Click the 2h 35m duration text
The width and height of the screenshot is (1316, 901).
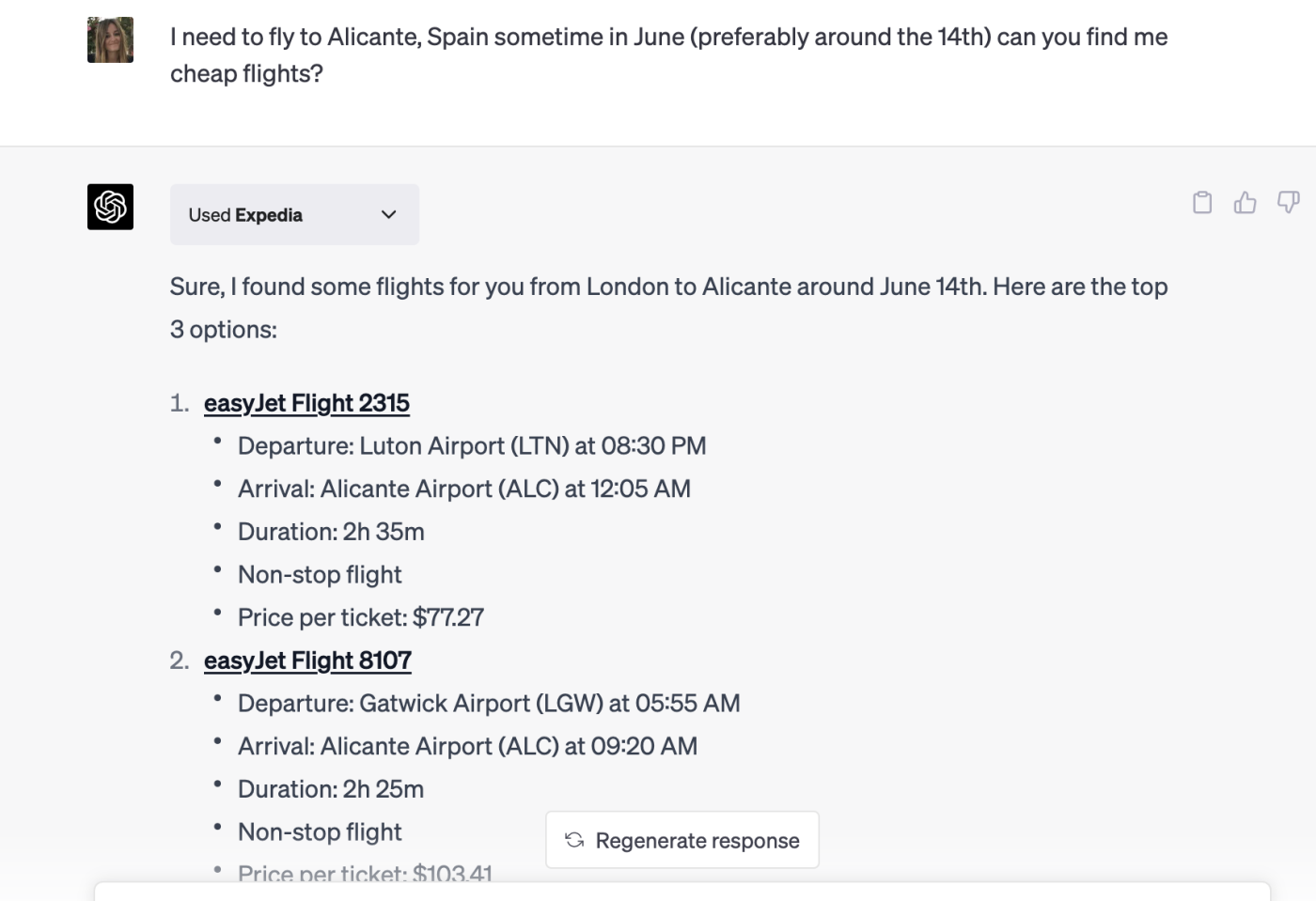click(331, 532)
